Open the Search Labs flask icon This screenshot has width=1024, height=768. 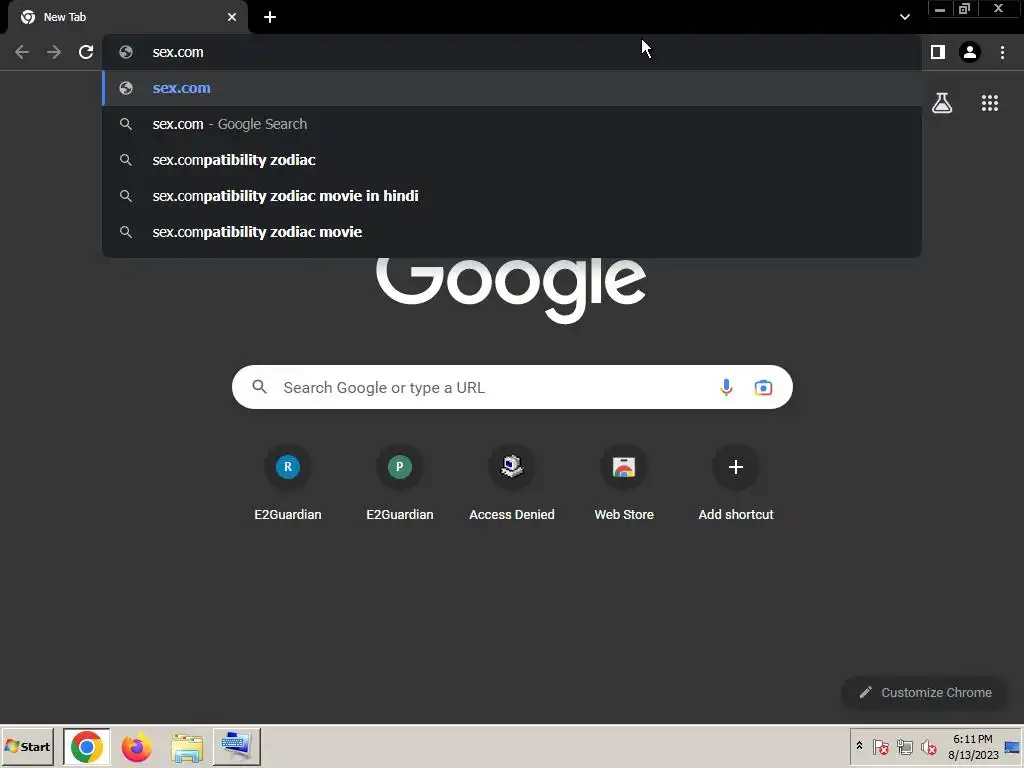(x=942, y=103)
